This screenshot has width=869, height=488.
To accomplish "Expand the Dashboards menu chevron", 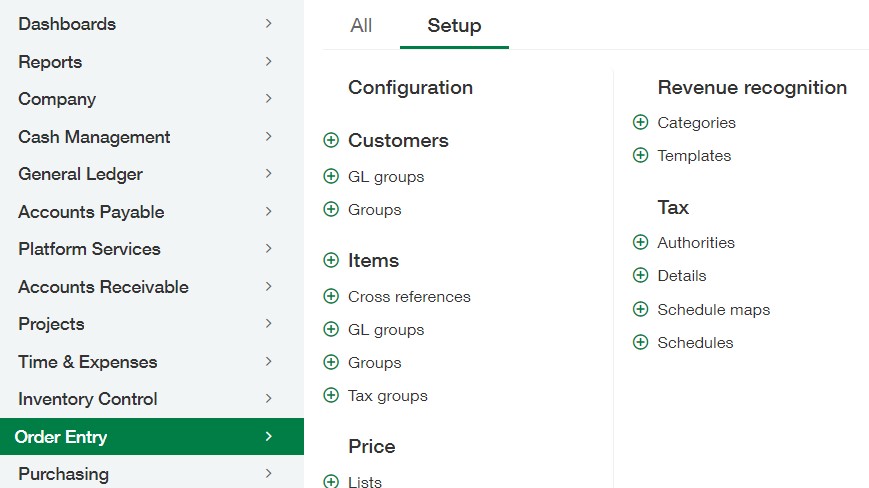I will pos(268,24).
